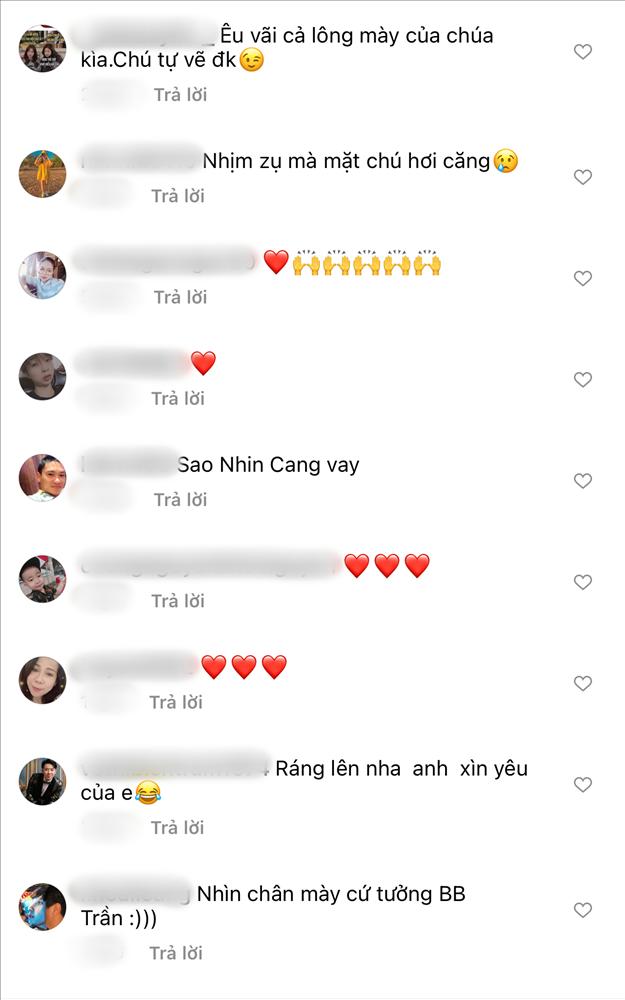
Task: Open blue-faced avatar of the BB Trần commenter
Action: coord(42,907)
